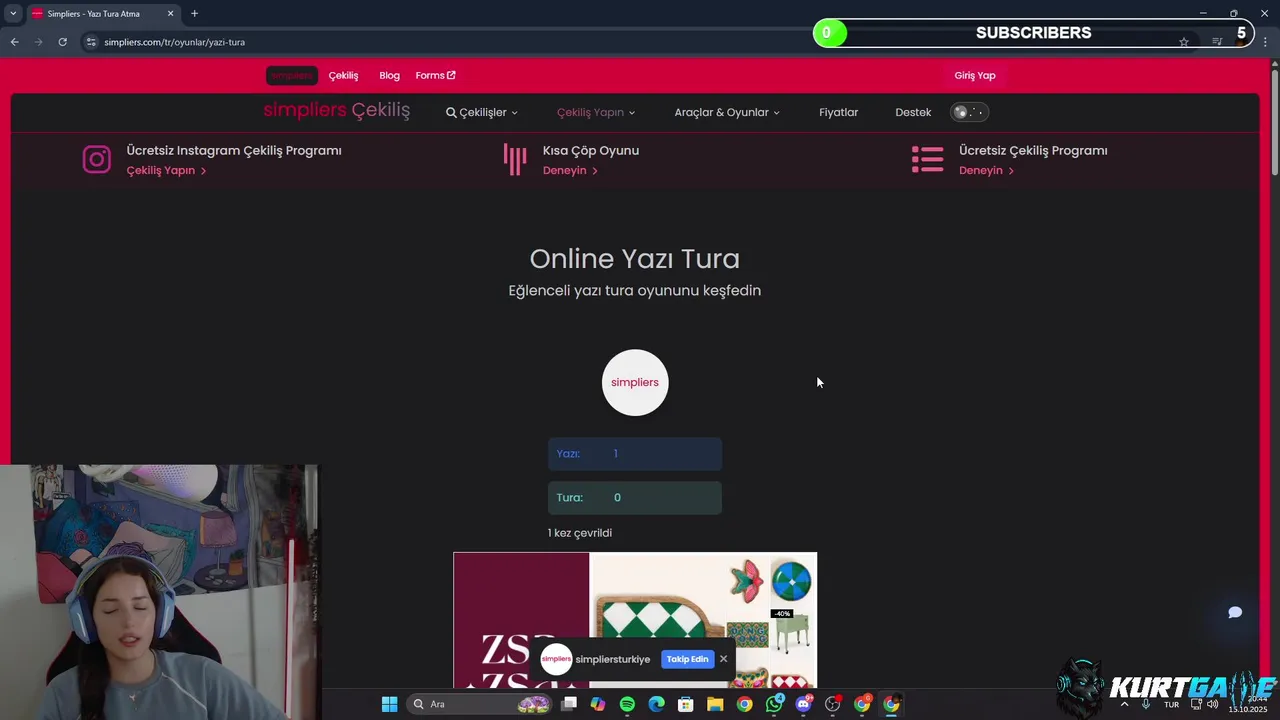Open network status icon in system tray
The image size is (1280, 720).
pos(1196,704)
